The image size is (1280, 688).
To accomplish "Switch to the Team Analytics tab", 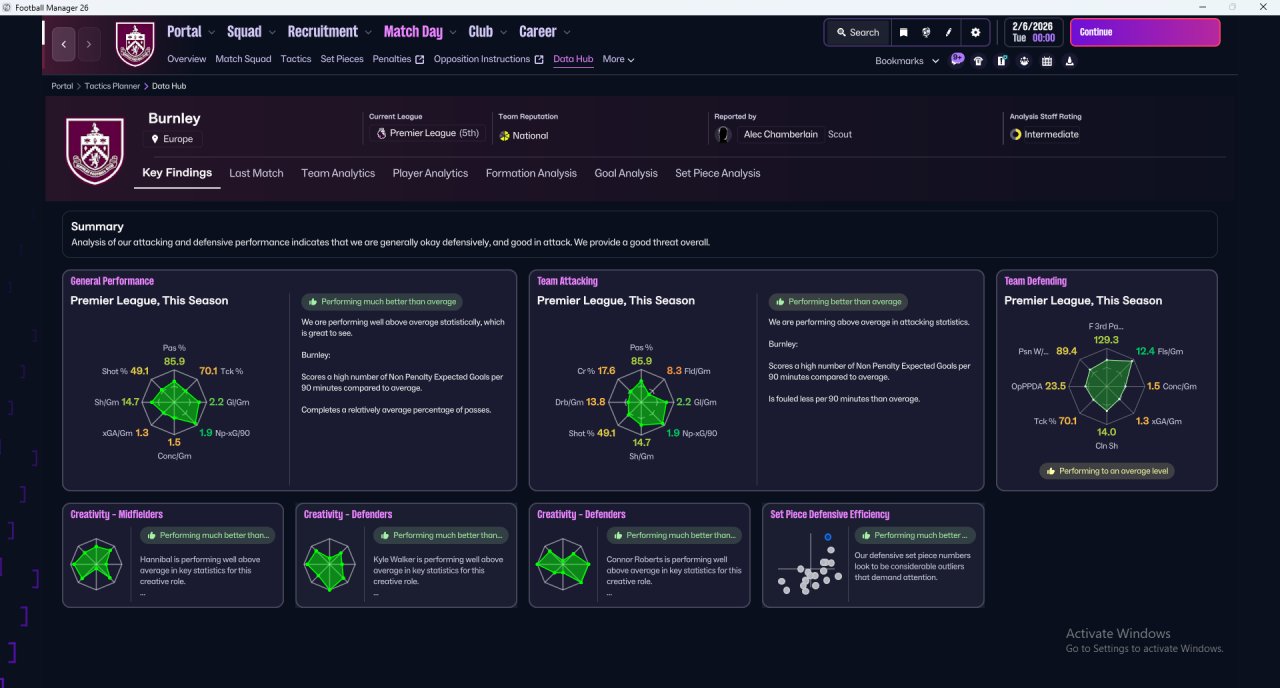I will 338,173.
